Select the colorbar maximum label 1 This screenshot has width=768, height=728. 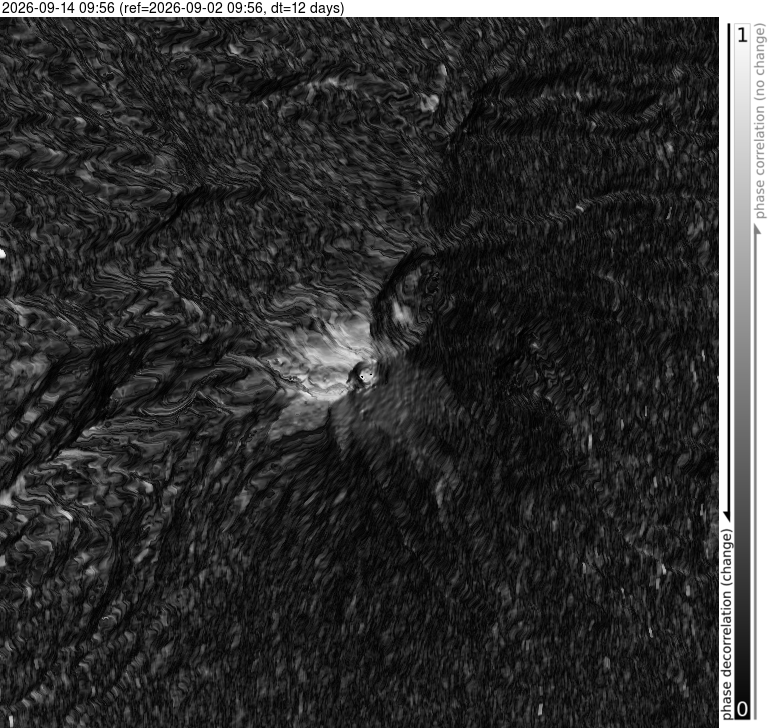tap(743, 35)
